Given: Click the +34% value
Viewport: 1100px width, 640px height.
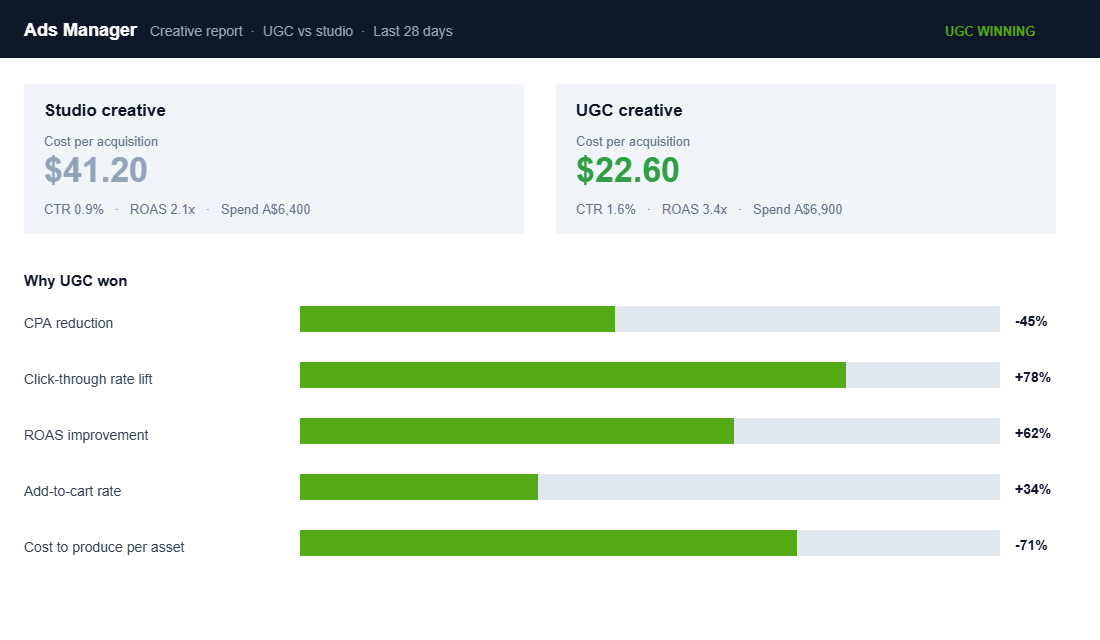Looking at the screenshot, I should coord(1032,490).
